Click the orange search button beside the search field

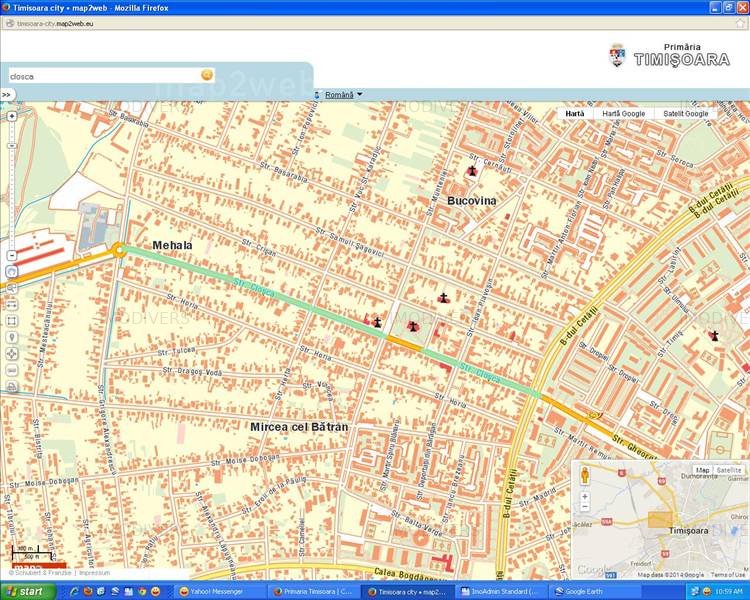click(x=207, y=75)
